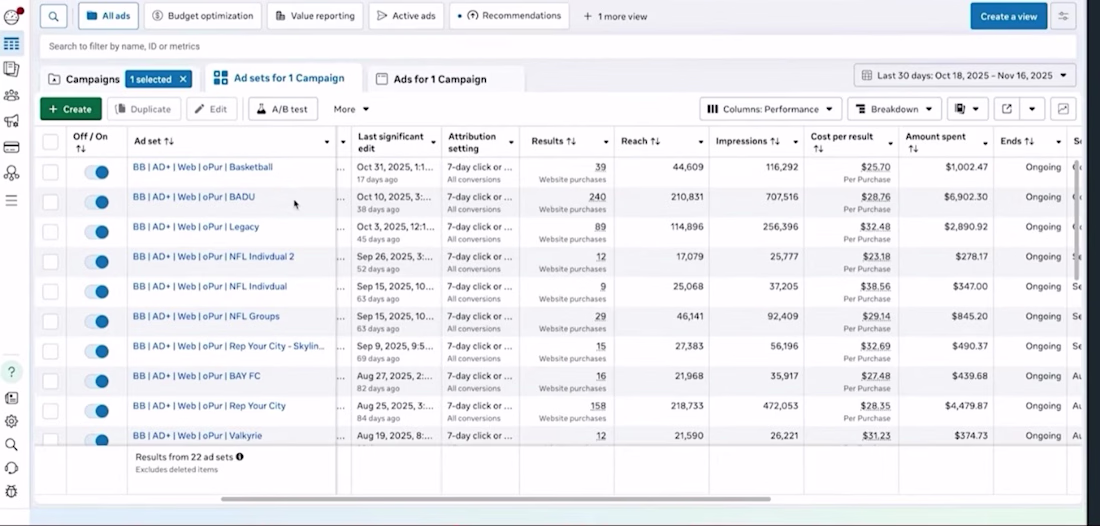This screenshot has height=526, width=1100.
Task: Open the billing credit card icon
Action: (11, 147)
